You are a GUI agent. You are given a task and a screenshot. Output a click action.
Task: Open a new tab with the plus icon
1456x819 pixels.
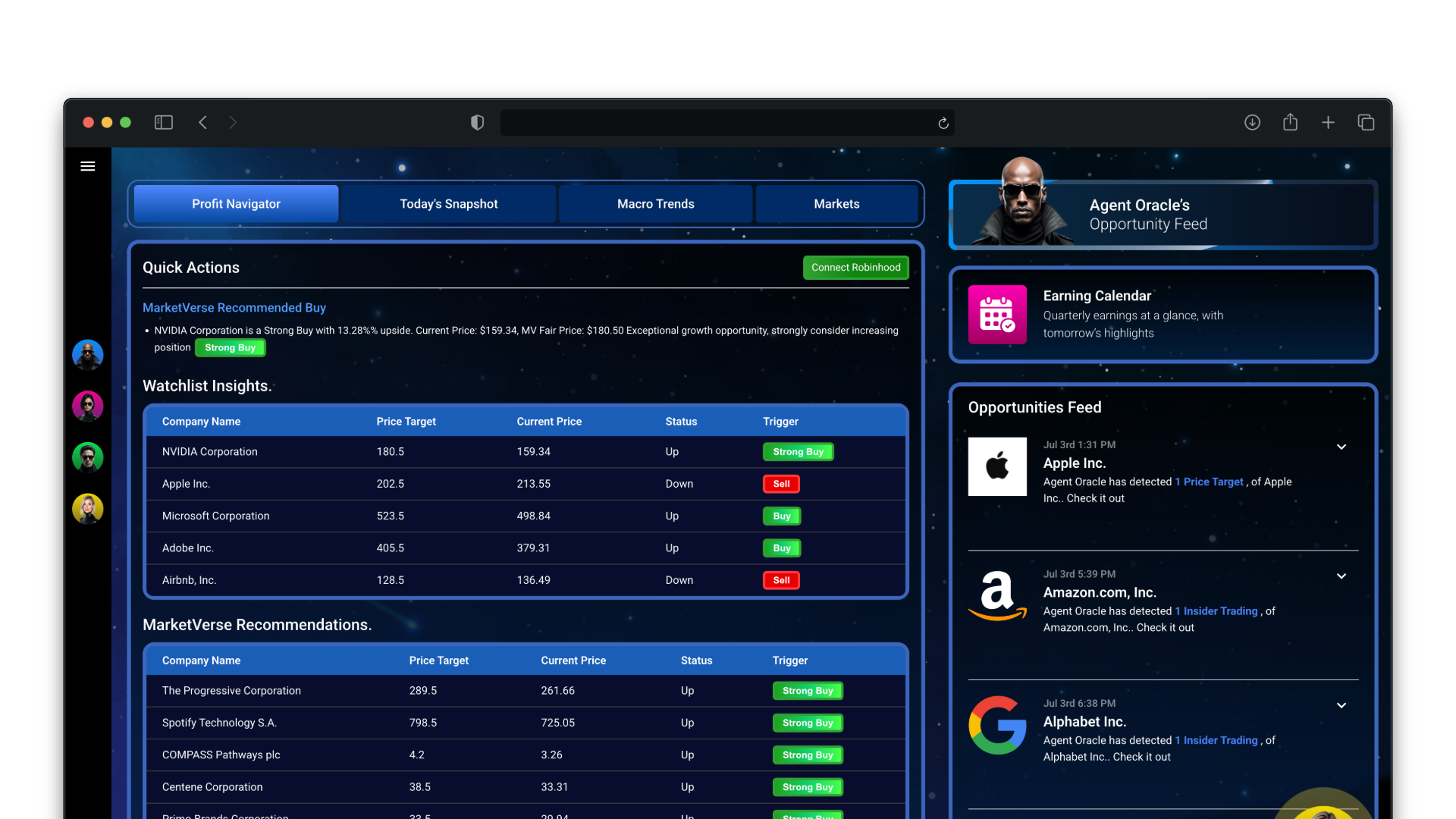coord(1328,122)
